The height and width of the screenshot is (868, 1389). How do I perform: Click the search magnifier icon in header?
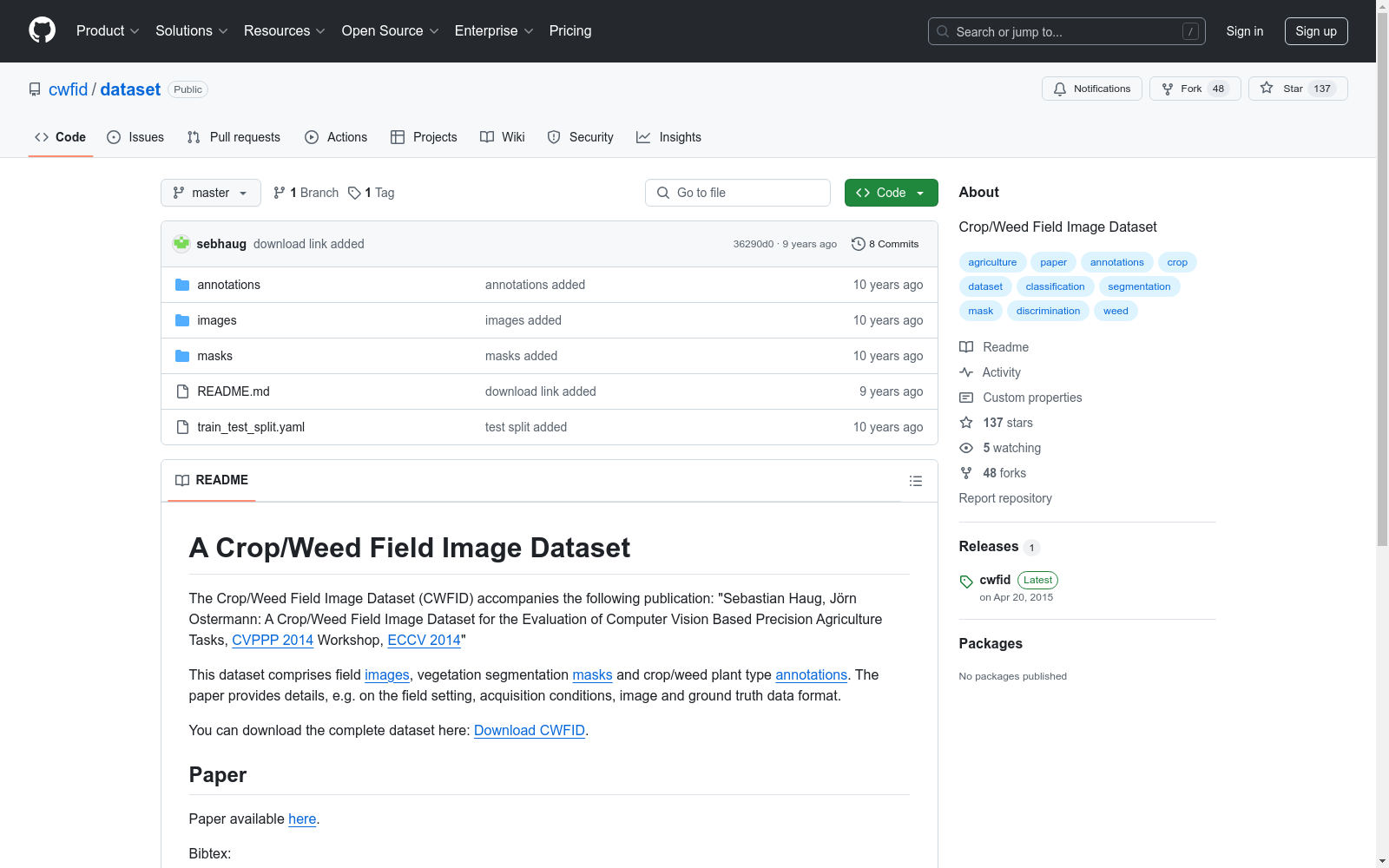tap(943, 31)
